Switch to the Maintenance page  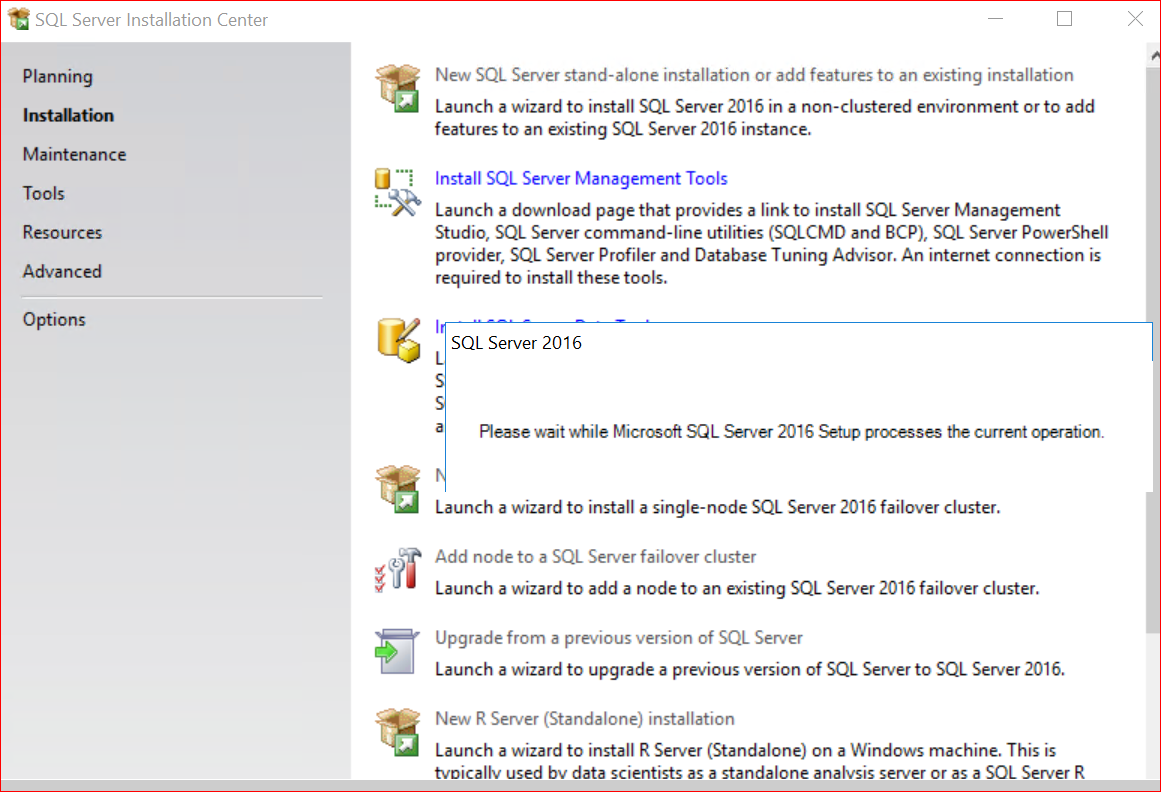coord(74,154)
